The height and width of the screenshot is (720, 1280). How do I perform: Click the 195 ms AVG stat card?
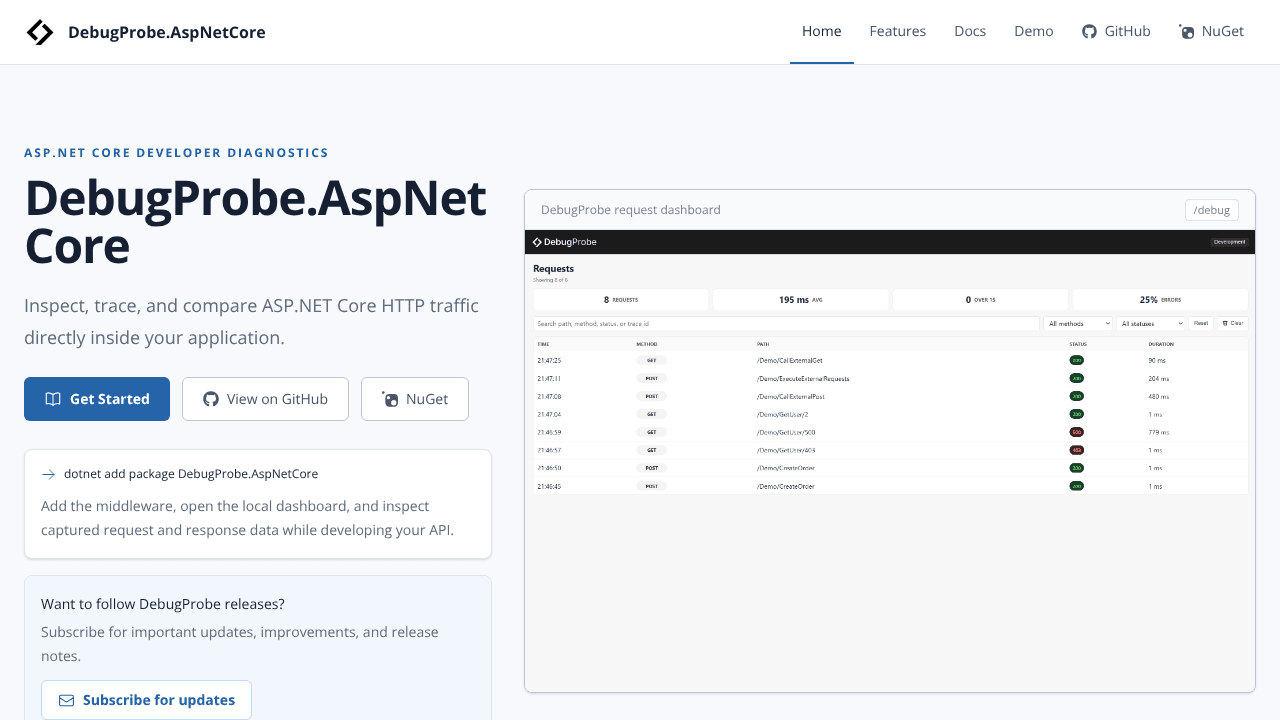[800, 299]
